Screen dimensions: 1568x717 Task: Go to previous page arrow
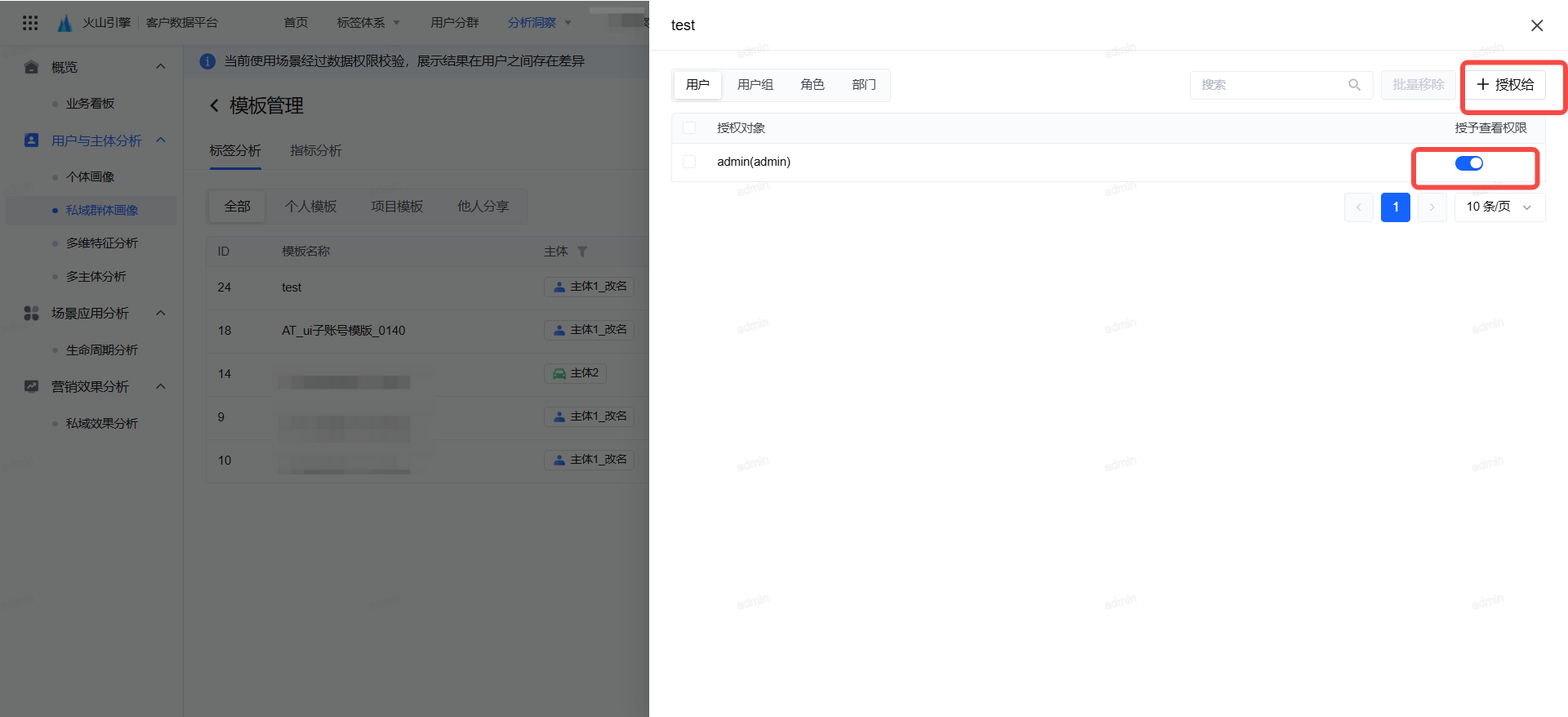pyautogui.click(x=1359, y=207)
